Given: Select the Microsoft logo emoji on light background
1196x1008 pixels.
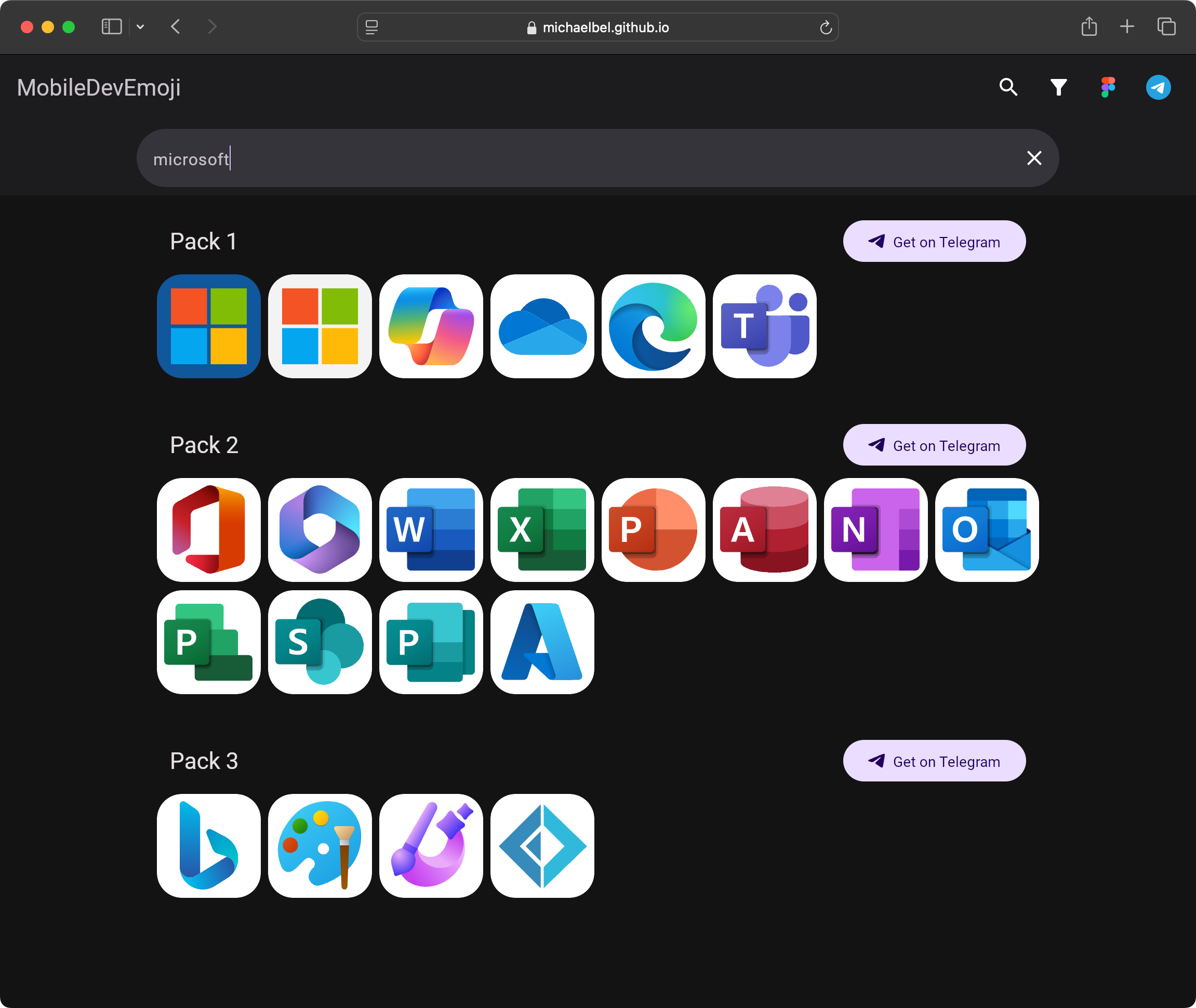Looking at the screenshot, I should click(320, 326).
